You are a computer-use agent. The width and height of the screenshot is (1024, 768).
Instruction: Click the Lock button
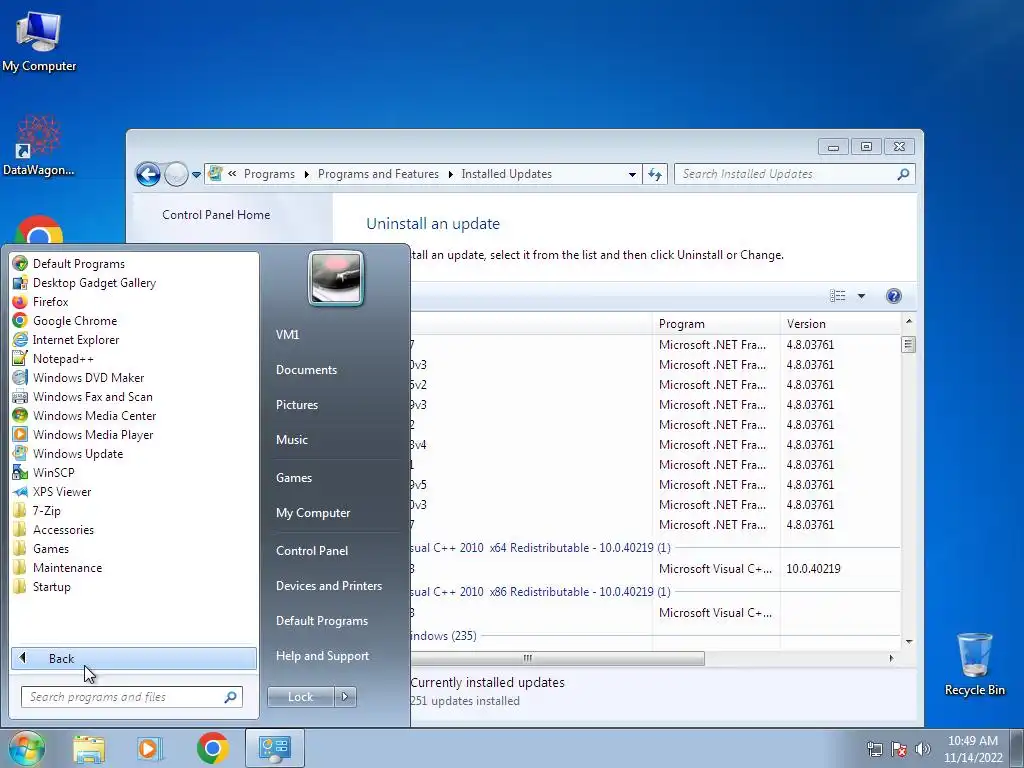(x=300, y=697)
